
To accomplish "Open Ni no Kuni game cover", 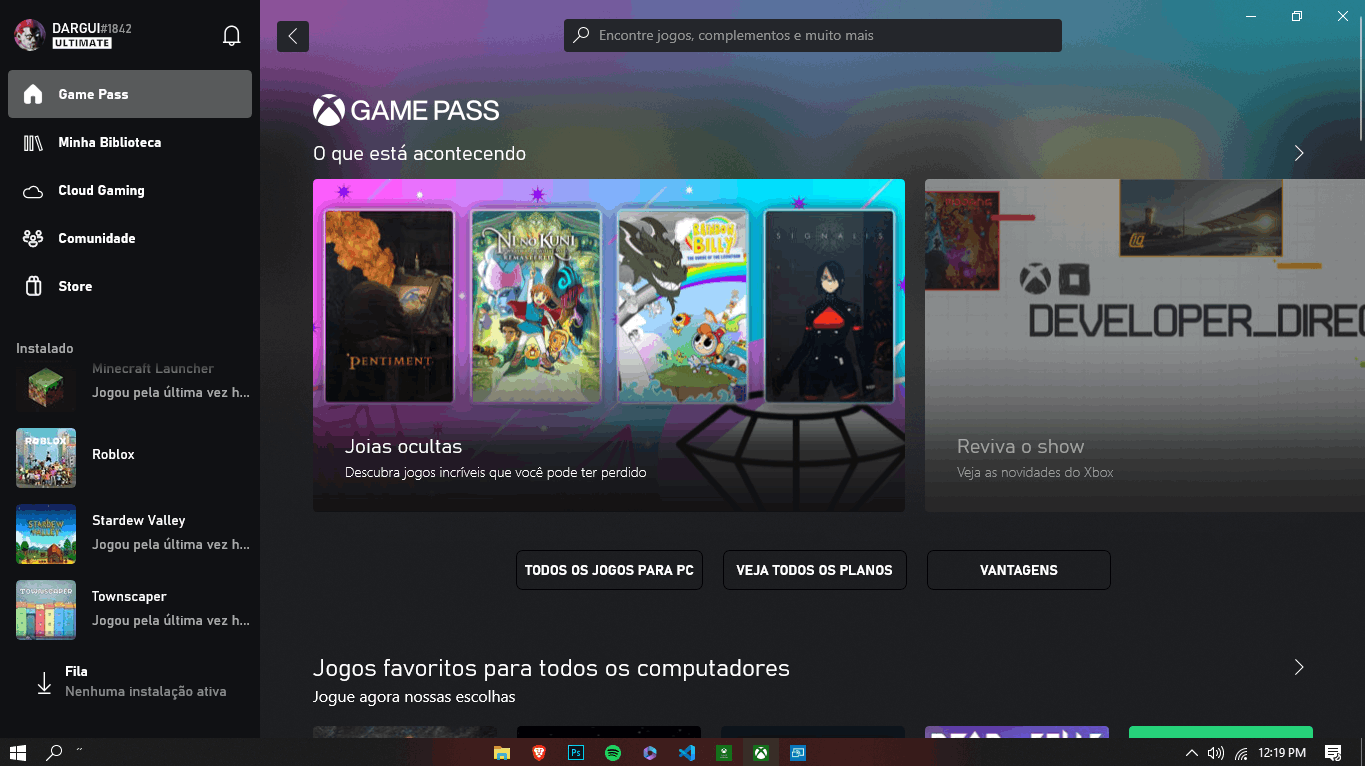I will point(536,305).
